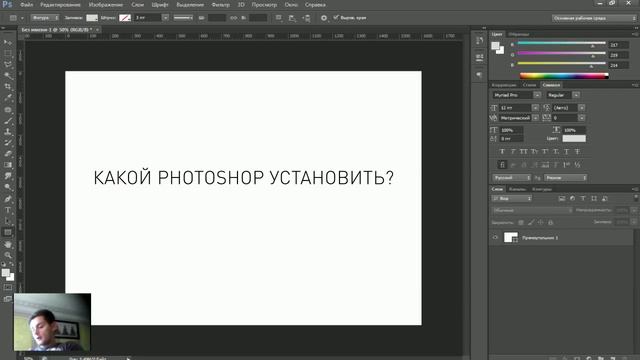Click the Character panel text color swatch
The width and height of the screenshot is (640, 360).
tap(574, 139)
